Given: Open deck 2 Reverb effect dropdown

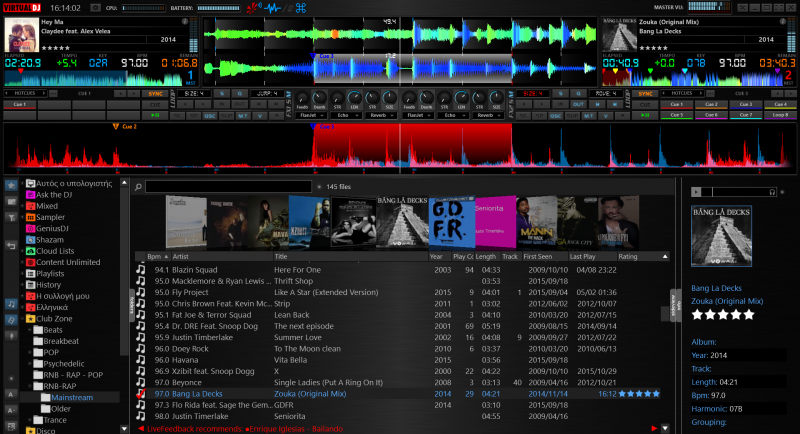Looking at the screenshot, I should pos(486,116).
